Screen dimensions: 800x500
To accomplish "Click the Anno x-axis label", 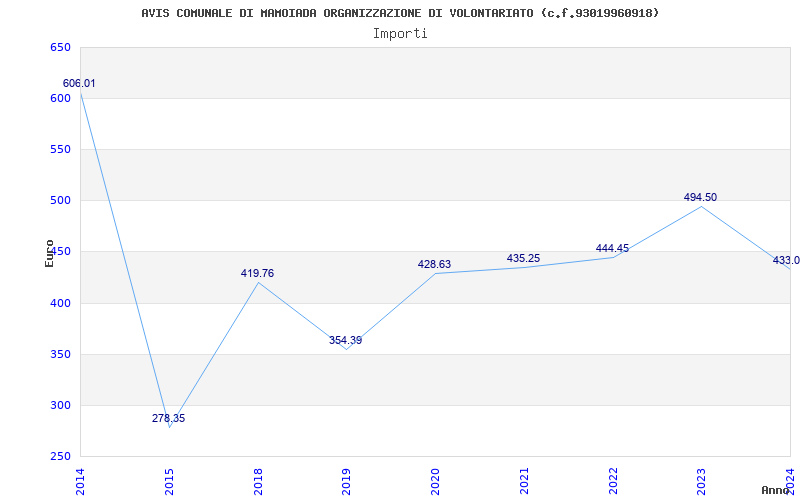I will coord(777,490).
